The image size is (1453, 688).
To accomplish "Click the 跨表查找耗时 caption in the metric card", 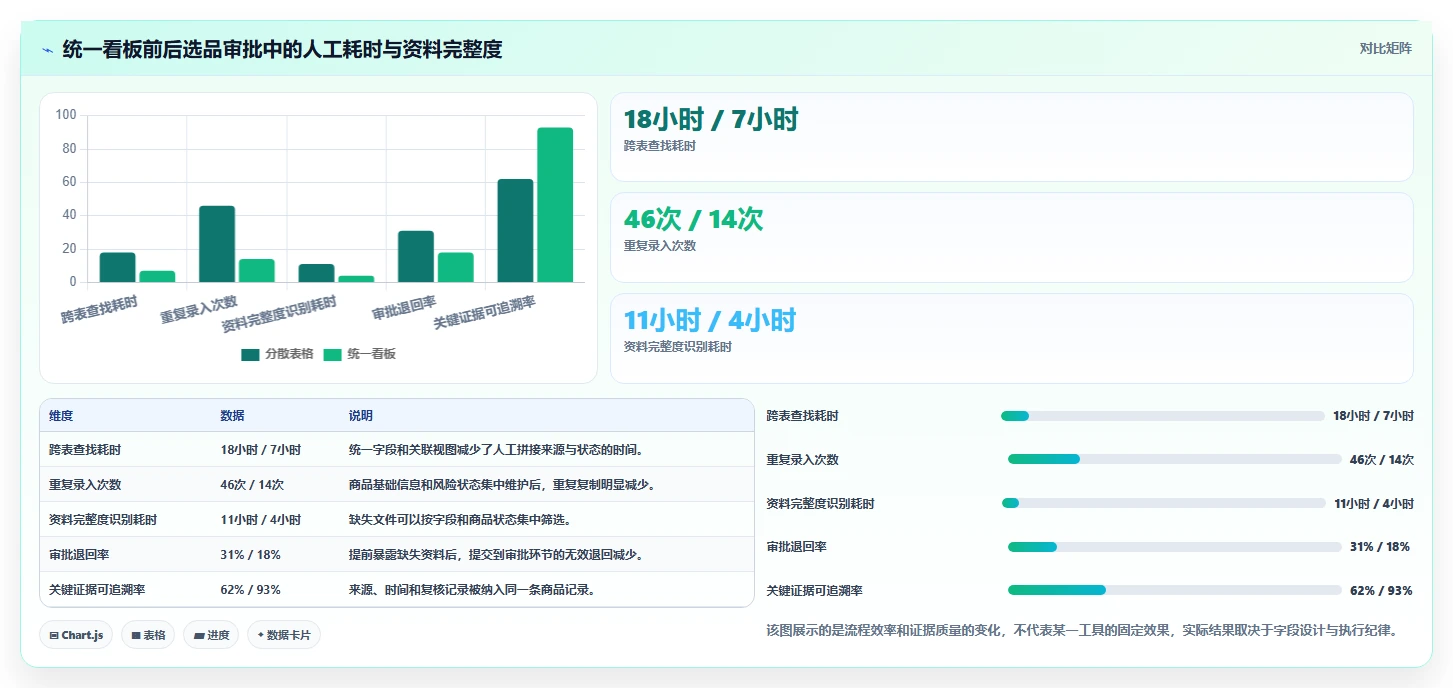I will coord(659,146).
